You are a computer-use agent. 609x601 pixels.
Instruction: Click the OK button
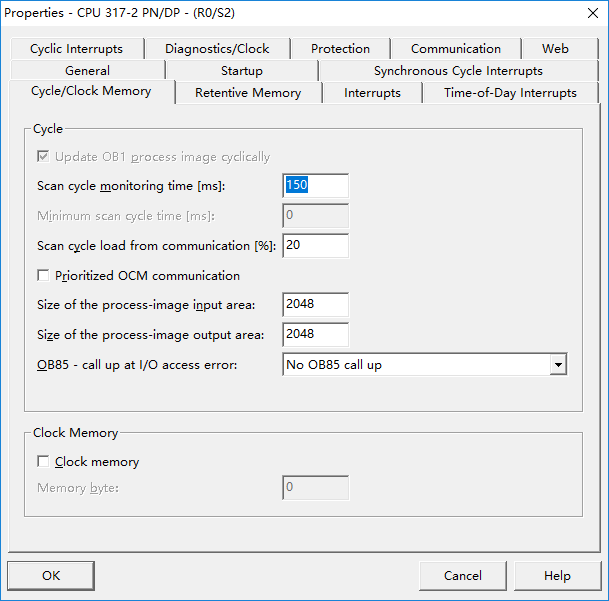pyautogui.click(x=51, y=575)
